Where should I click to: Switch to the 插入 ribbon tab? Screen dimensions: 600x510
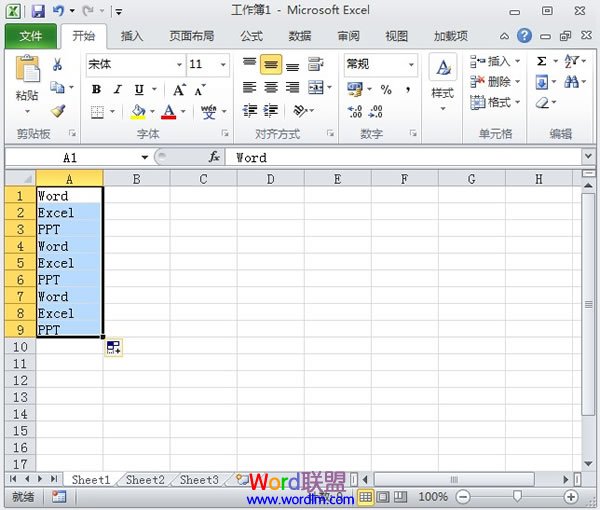132,36
